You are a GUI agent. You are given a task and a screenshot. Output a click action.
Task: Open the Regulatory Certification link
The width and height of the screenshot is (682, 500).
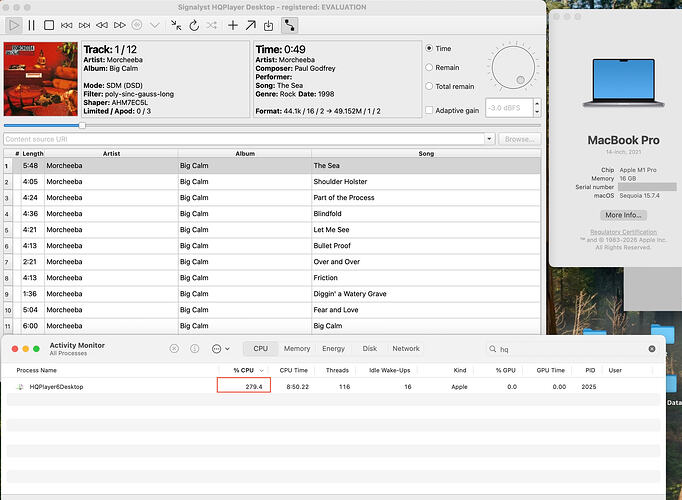point(623,232)
